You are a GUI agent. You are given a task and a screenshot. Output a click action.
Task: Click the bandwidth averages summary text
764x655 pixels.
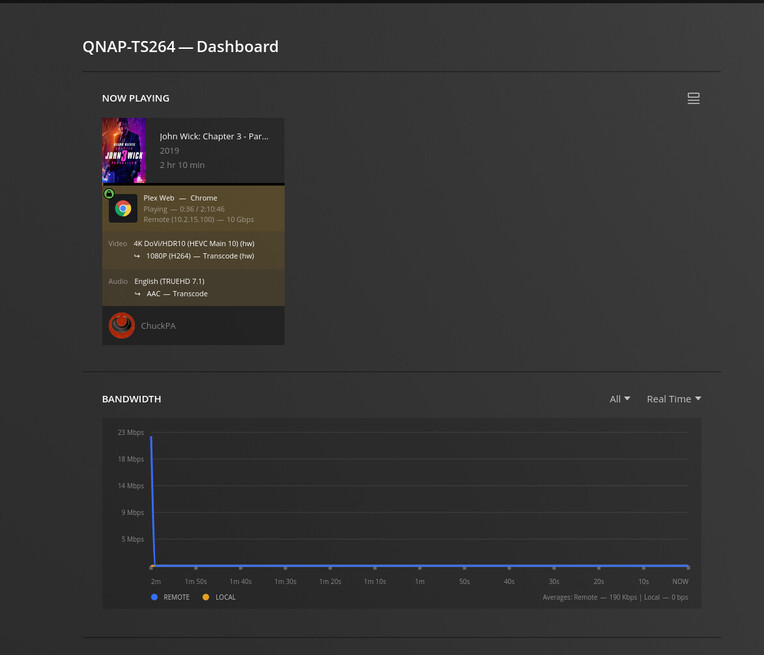(x=615, y=597)
